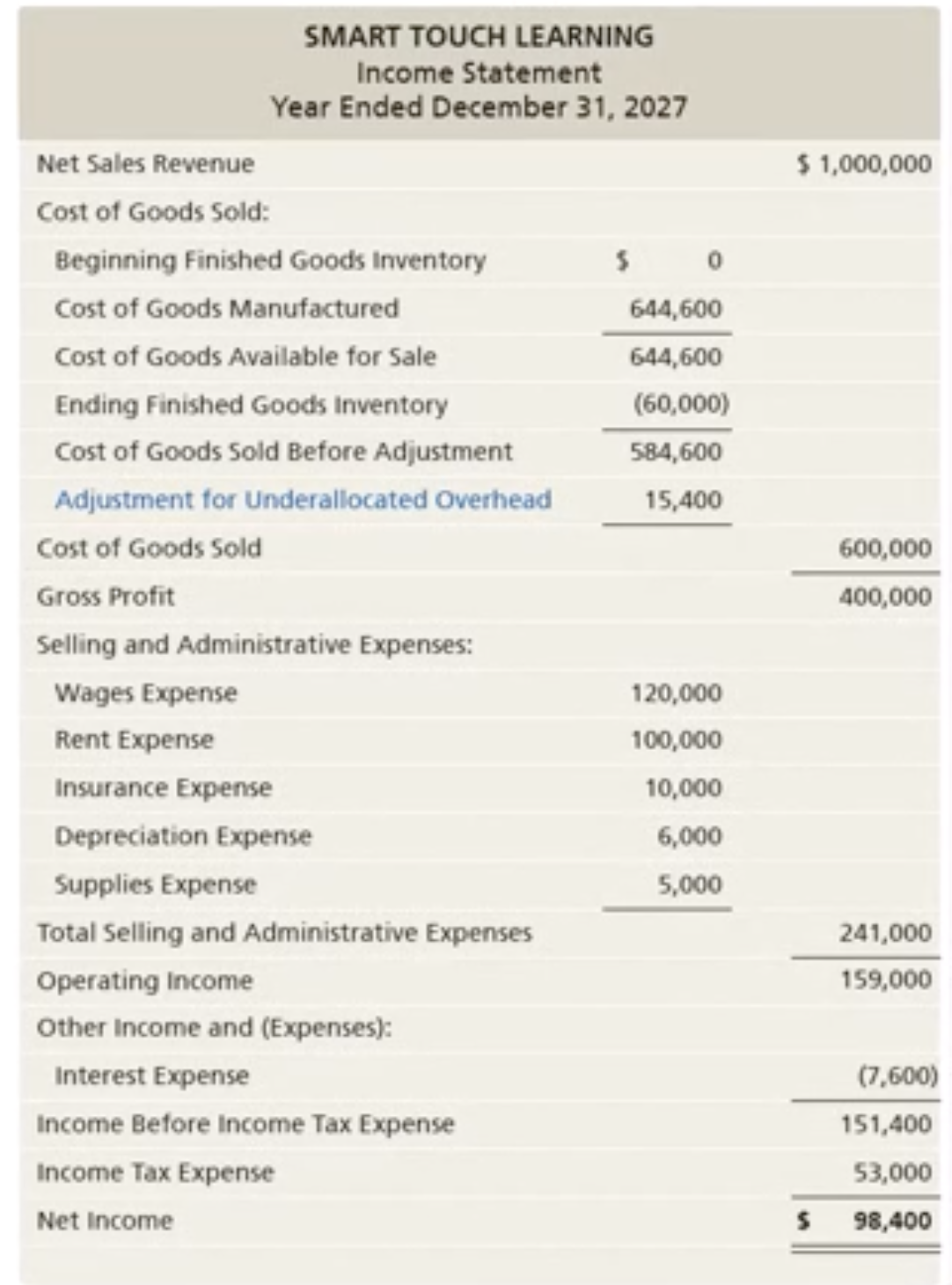Click the Depreciation Expense label

(x=183, y=835)
